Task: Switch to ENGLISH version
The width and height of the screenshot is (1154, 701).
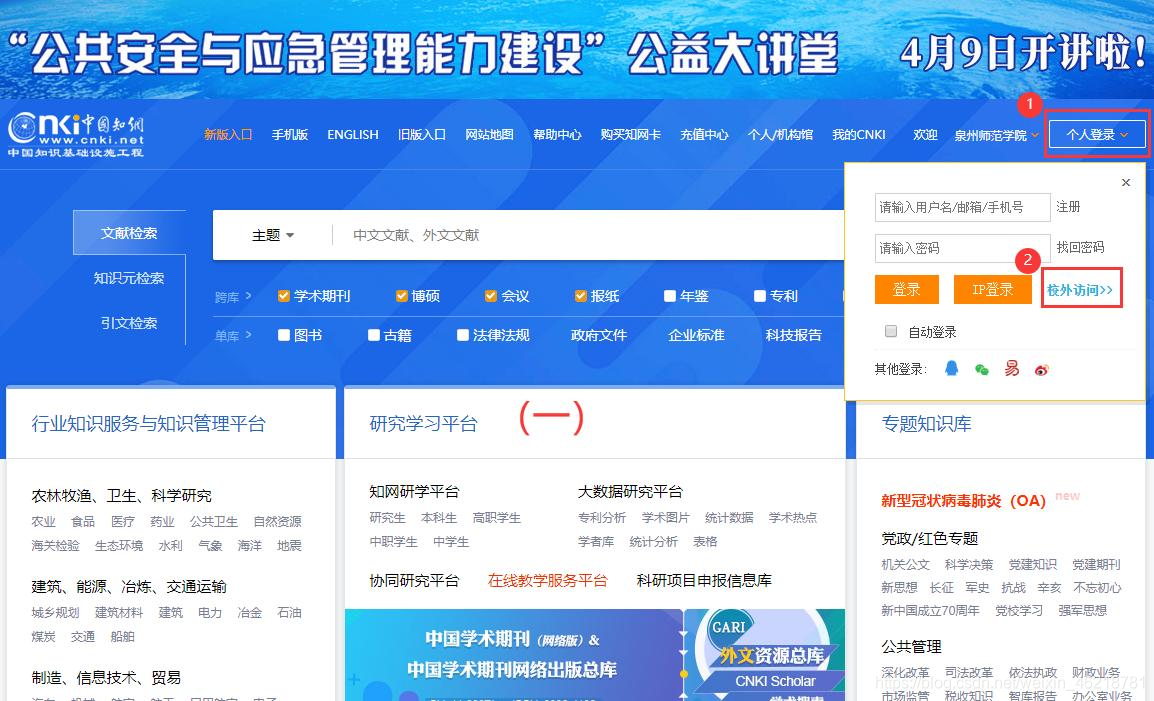Action: (353, 135)
